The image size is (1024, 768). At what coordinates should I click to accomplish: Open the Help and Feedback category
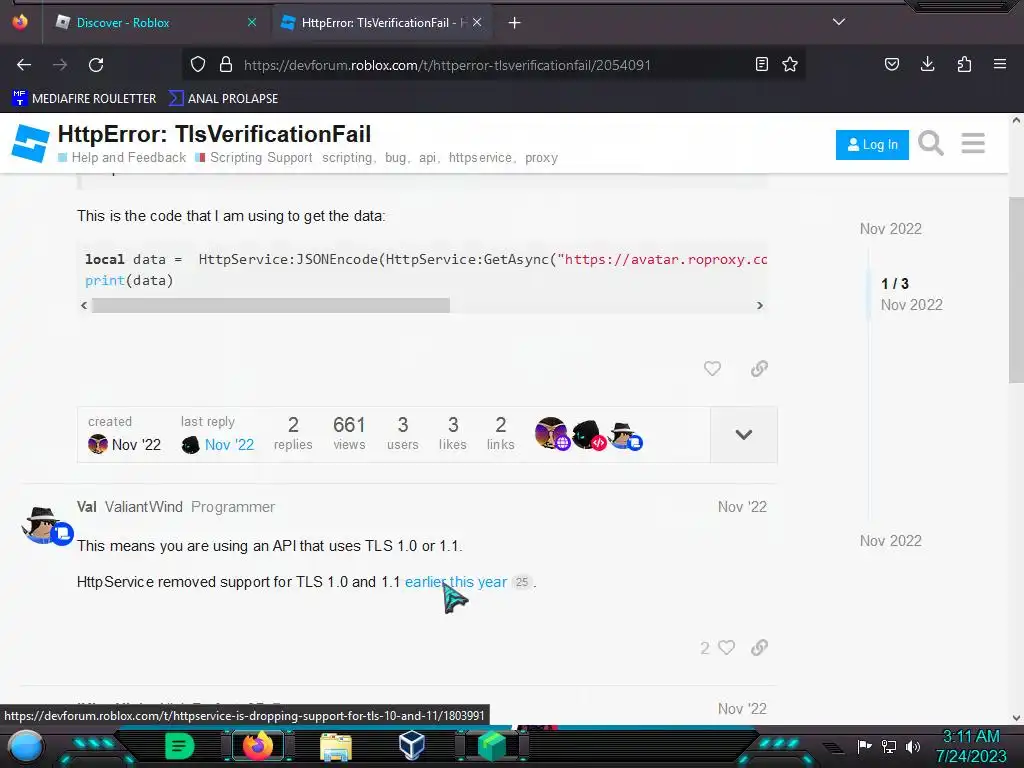pyautogui.click(x=122, y=157)
